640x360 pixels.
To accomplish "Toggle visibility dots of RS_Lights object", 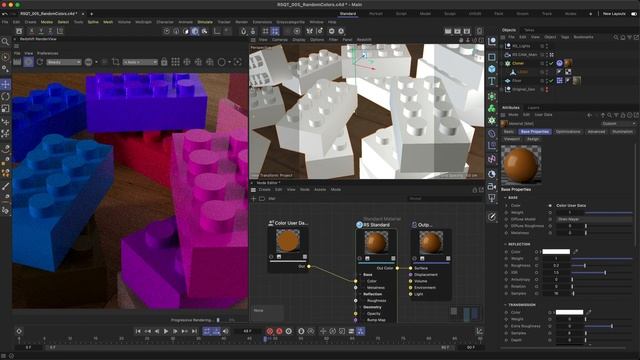I will click(547, 46).
